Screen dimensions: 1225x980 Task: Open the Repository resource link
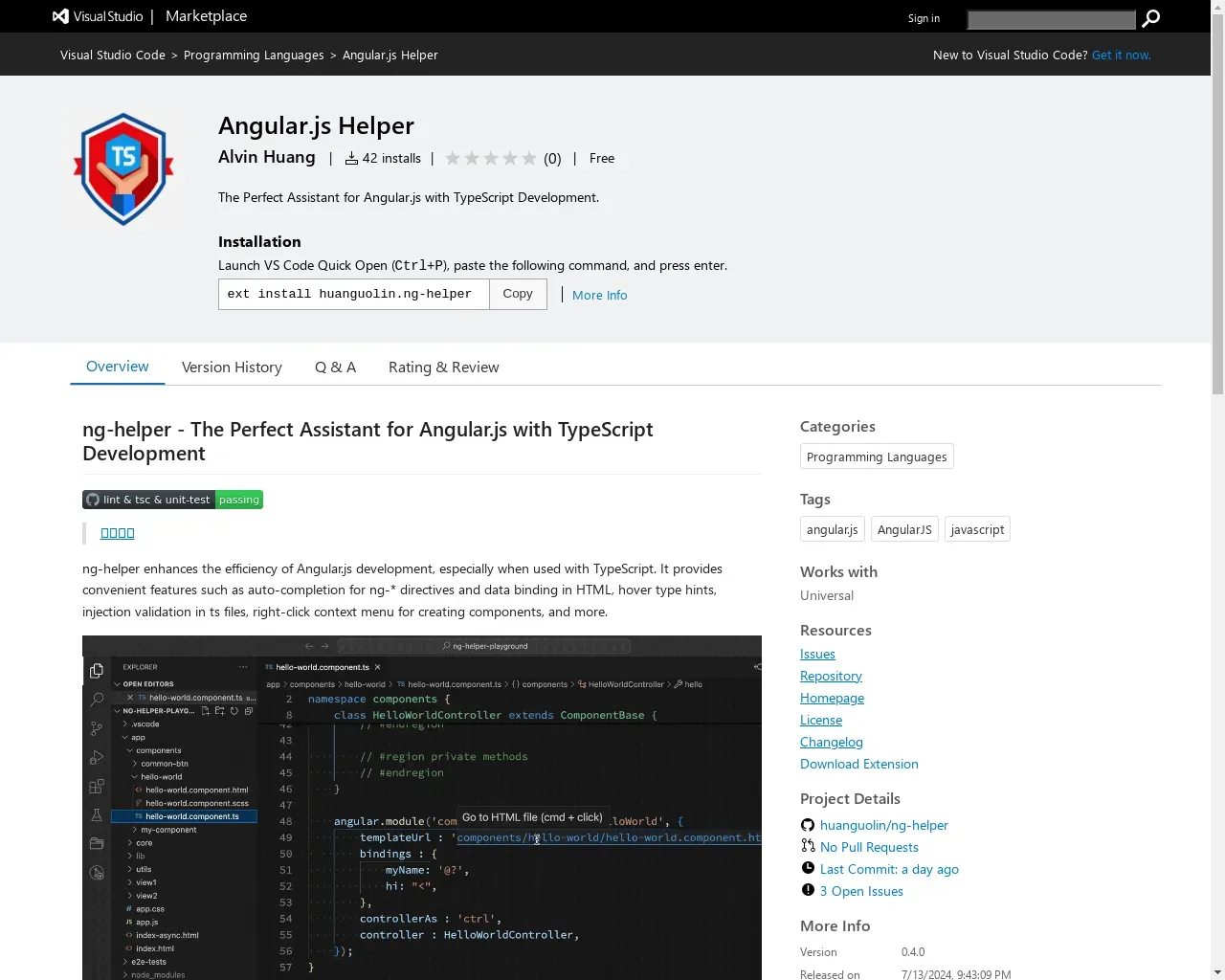(x=831, y=676)
